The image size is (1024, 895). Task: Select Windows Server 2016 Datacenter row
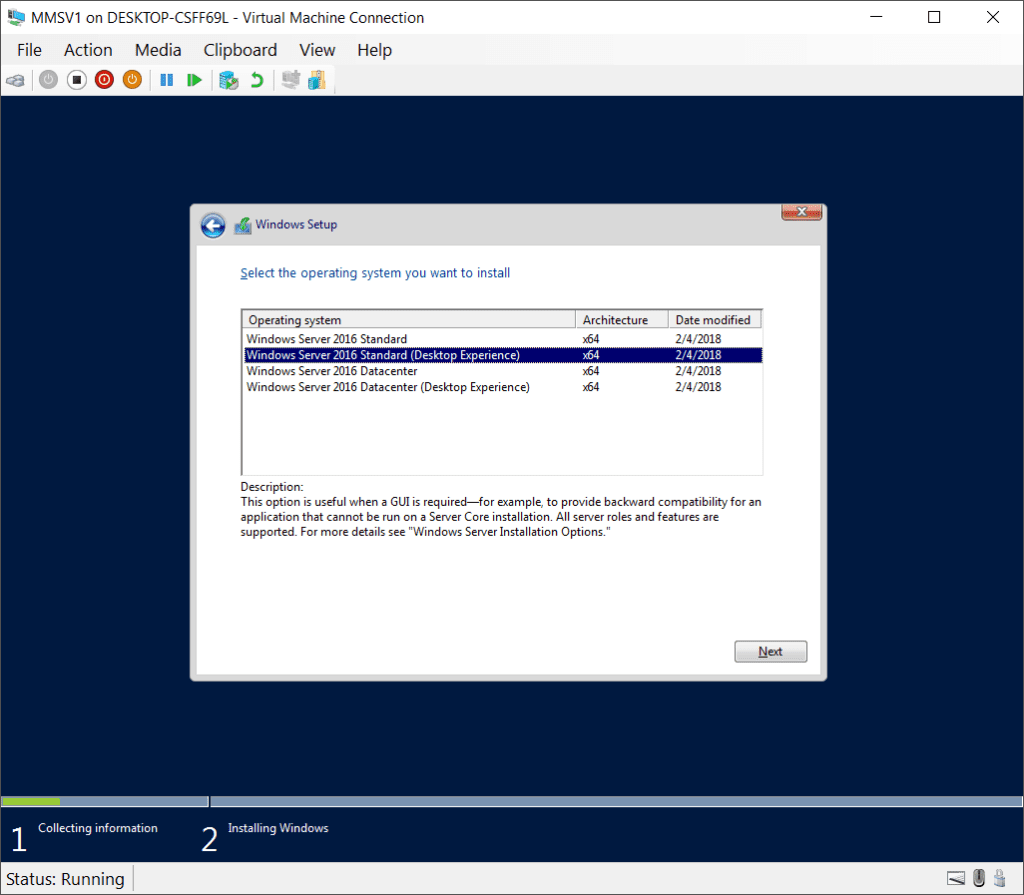click(502, 370)
